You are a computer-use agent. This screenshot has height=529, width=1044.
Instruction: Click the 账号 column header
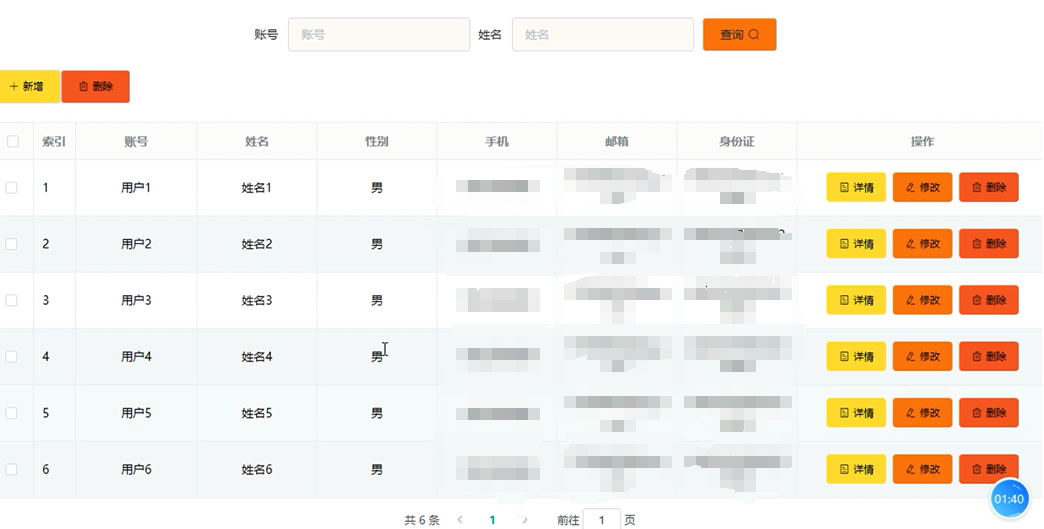(x=136, y=141)
